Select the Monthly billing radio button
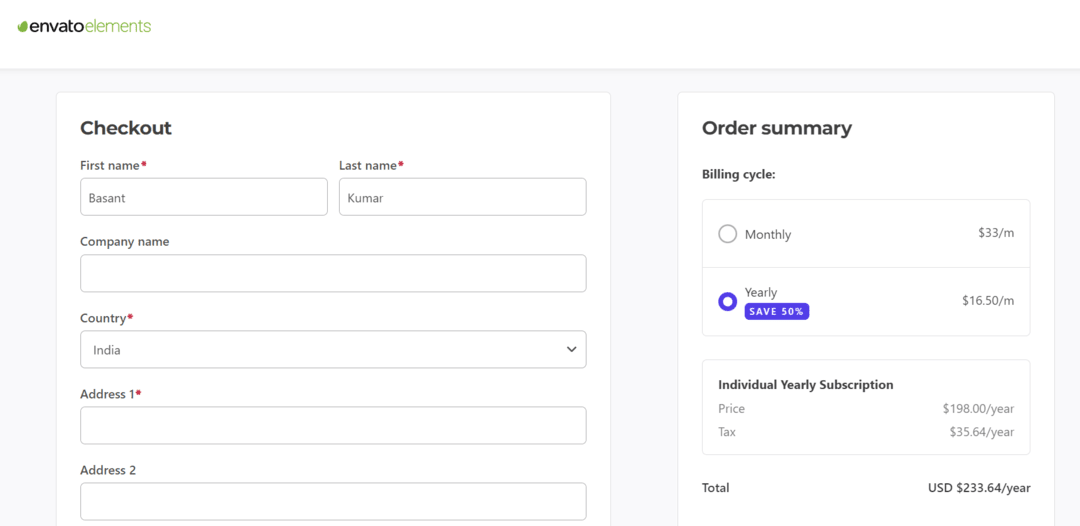Viewport: 1080px width, 526px height. click(x=727, y=234)
